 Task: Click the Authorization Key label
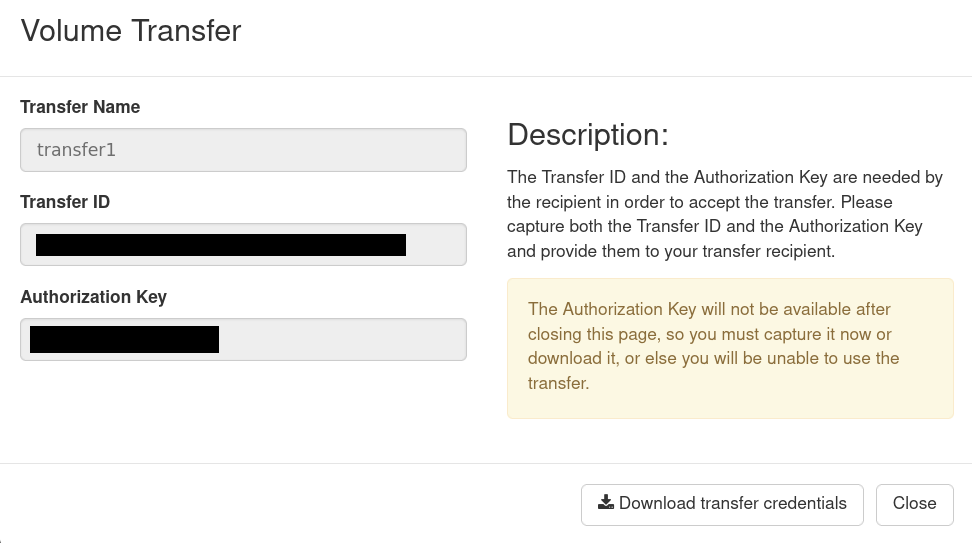tap(93, 297)
